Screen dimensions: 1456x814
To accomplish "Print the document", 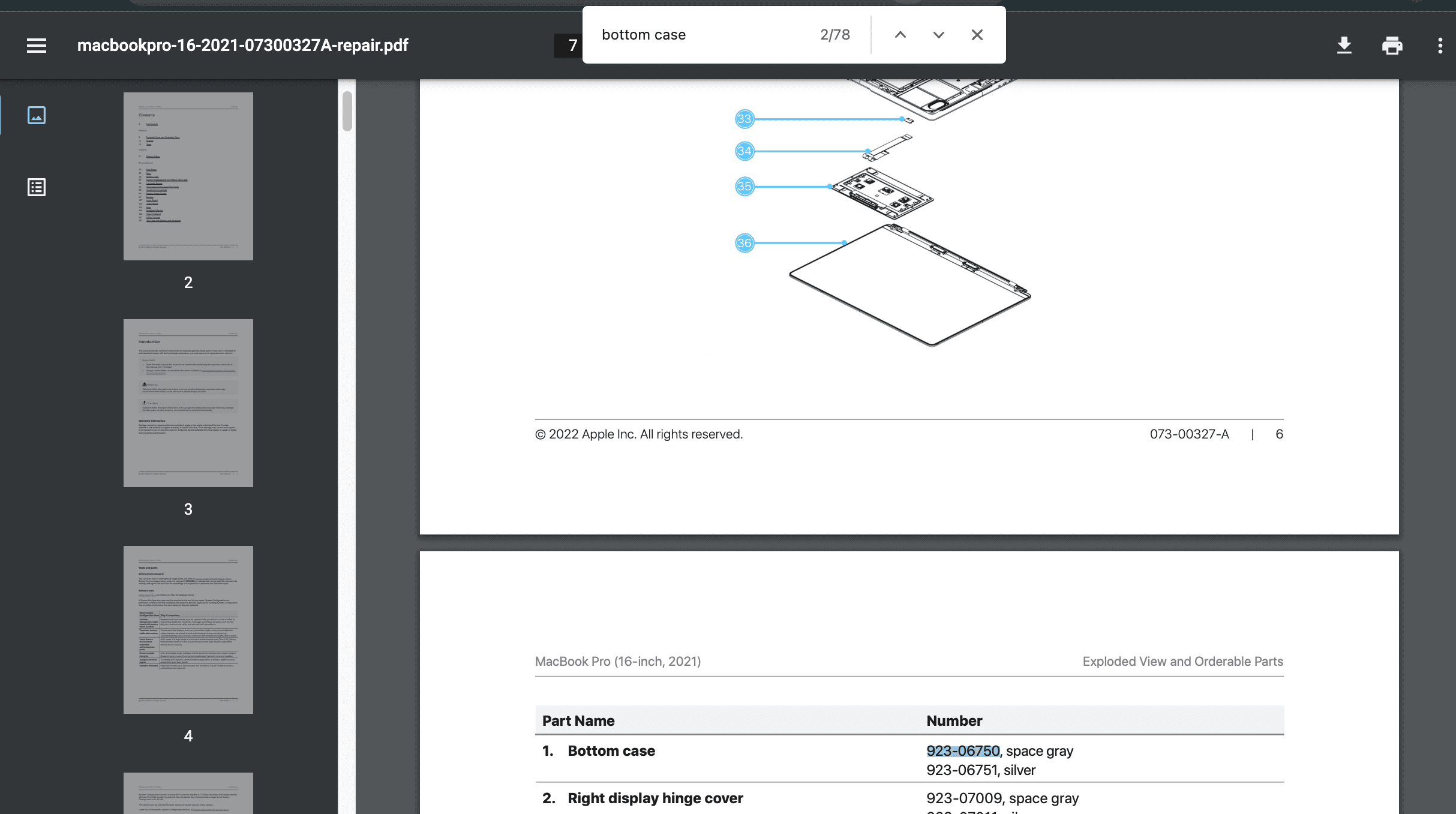I will tap(1392, 46).
